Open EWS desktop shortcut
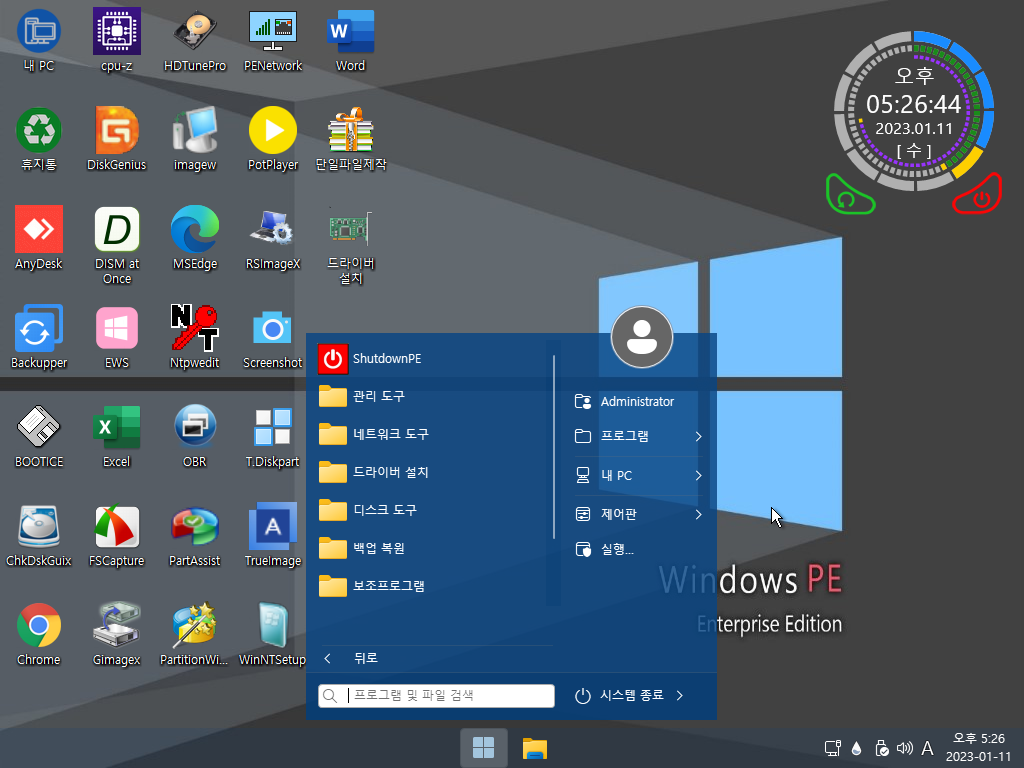This screenshot has width=1024, height=768. pyautogui.click(x=116, y=337)
